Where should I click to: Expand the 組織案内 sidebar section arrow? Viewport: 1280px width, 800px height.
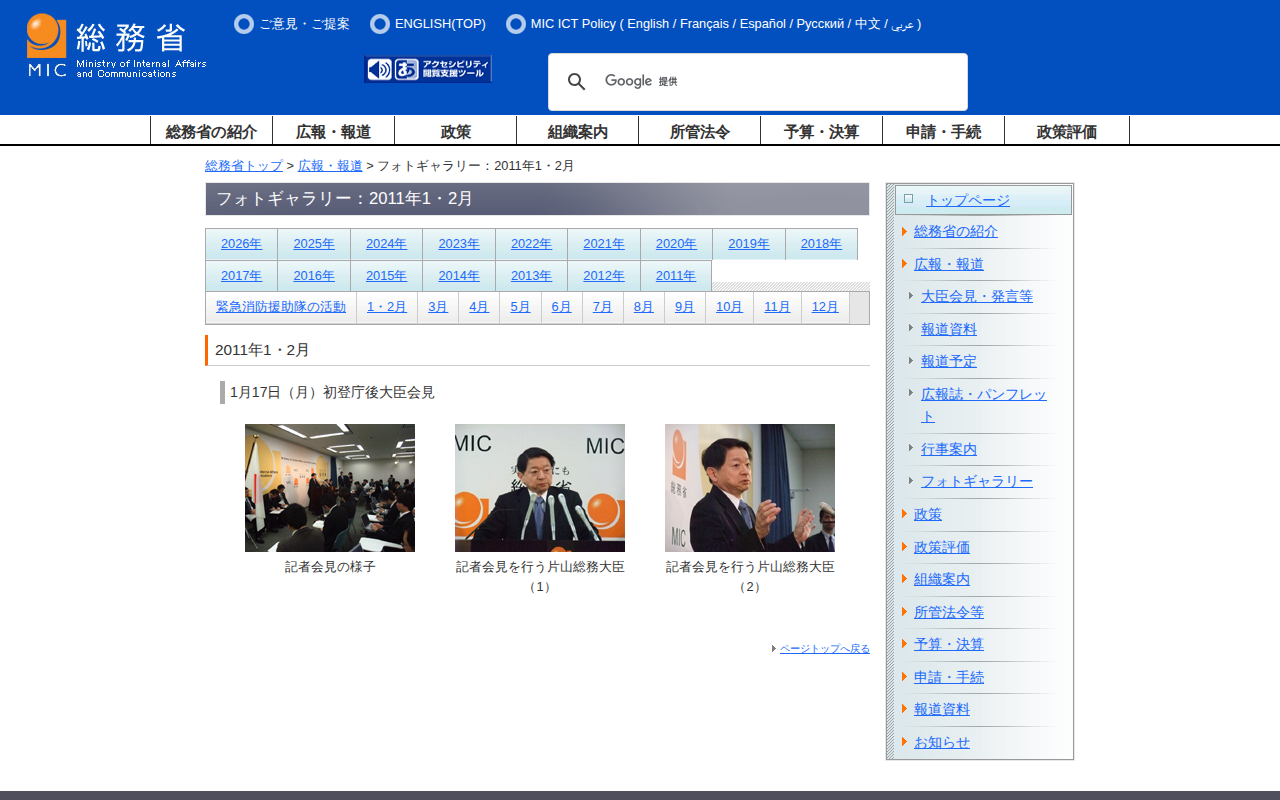coord(904,579)
